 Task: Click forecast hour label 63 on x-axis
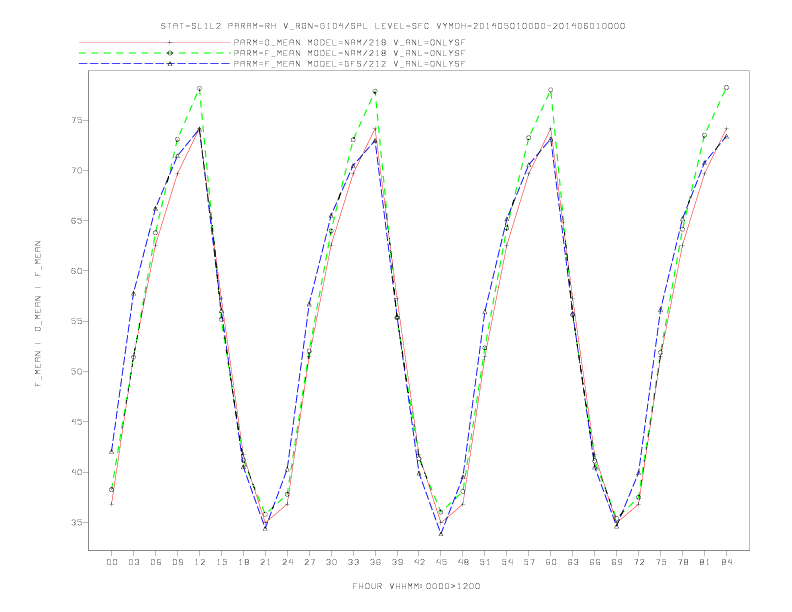(x=573, y=562)
